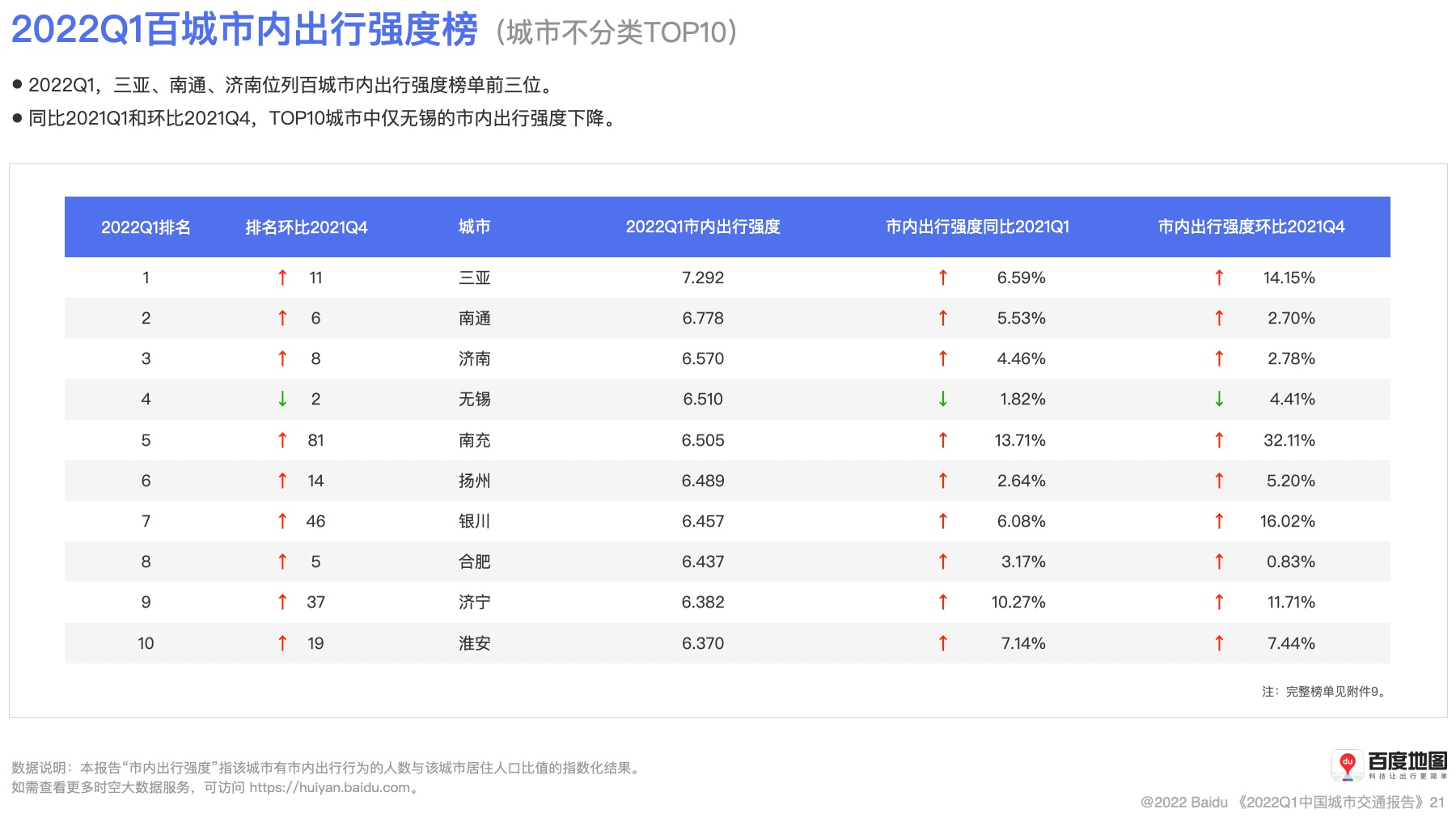Click year-over-year value 5.53%
Viewport: 1456px width, 822px height.
1022,318
